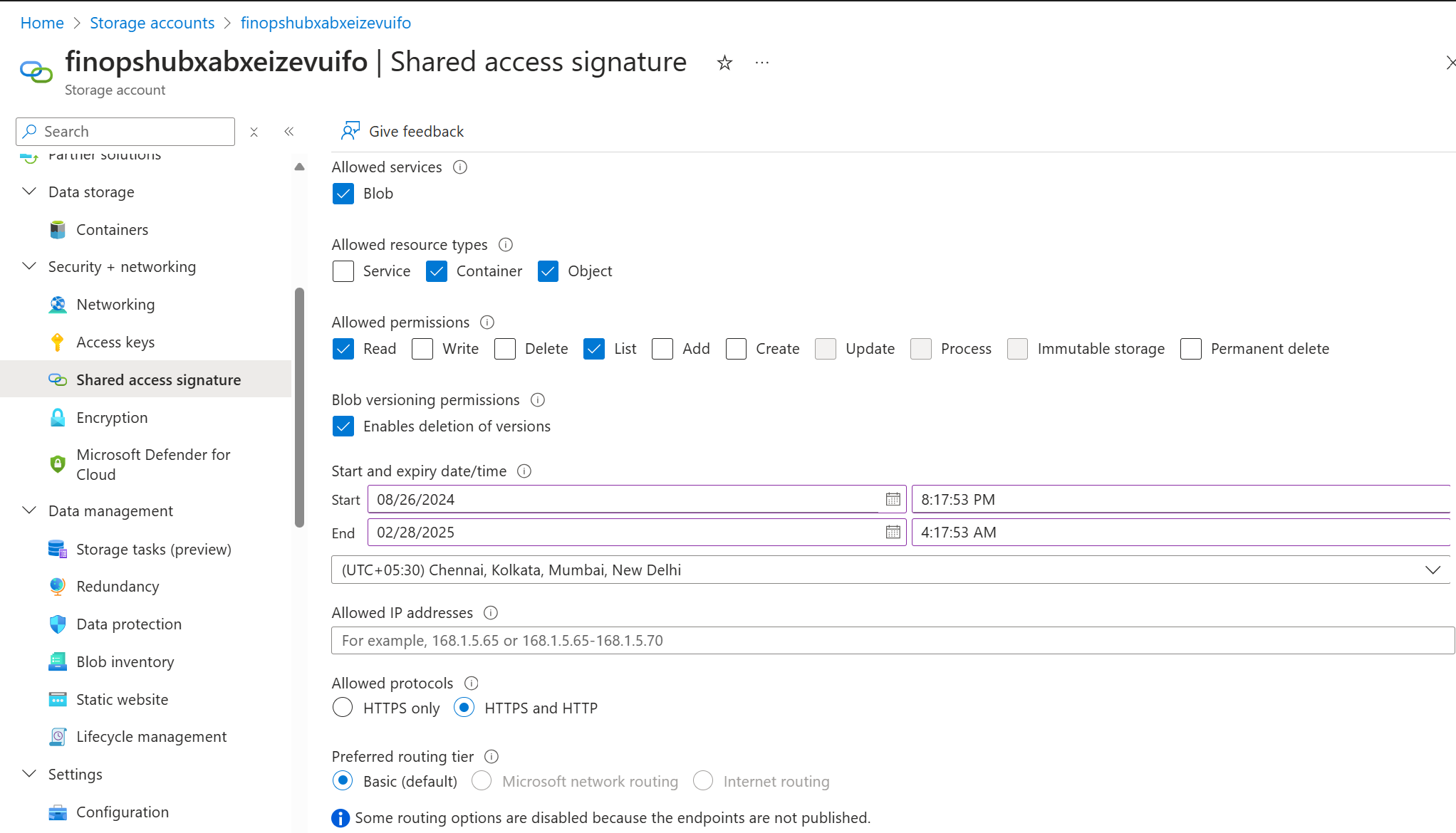Image resolution: width=1456 pixels, height=833 pixels.
Task: Click the Microsoft Defender shield icon
Action: point(58,464)
